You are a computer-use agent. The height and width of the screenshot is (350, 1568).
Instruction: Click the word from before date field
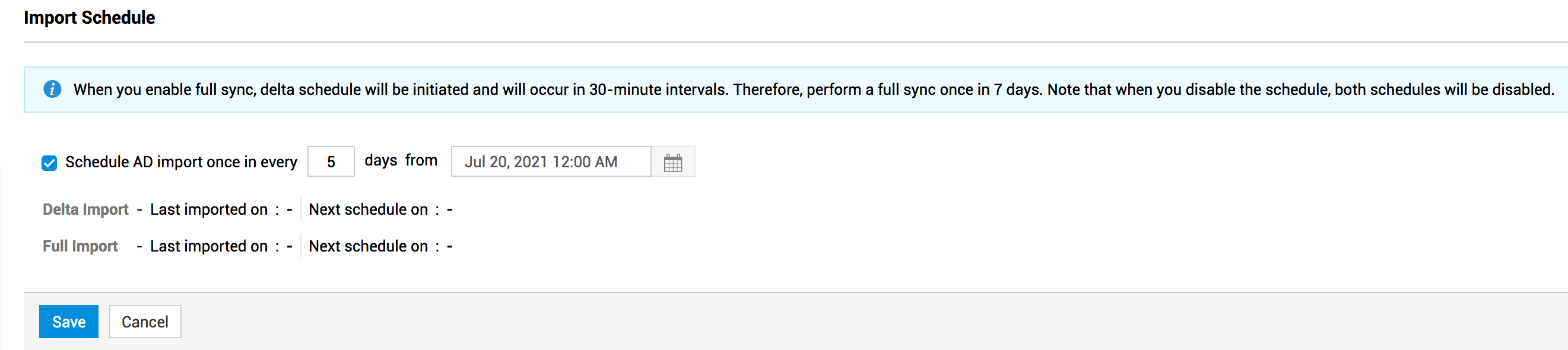(421, 160)
